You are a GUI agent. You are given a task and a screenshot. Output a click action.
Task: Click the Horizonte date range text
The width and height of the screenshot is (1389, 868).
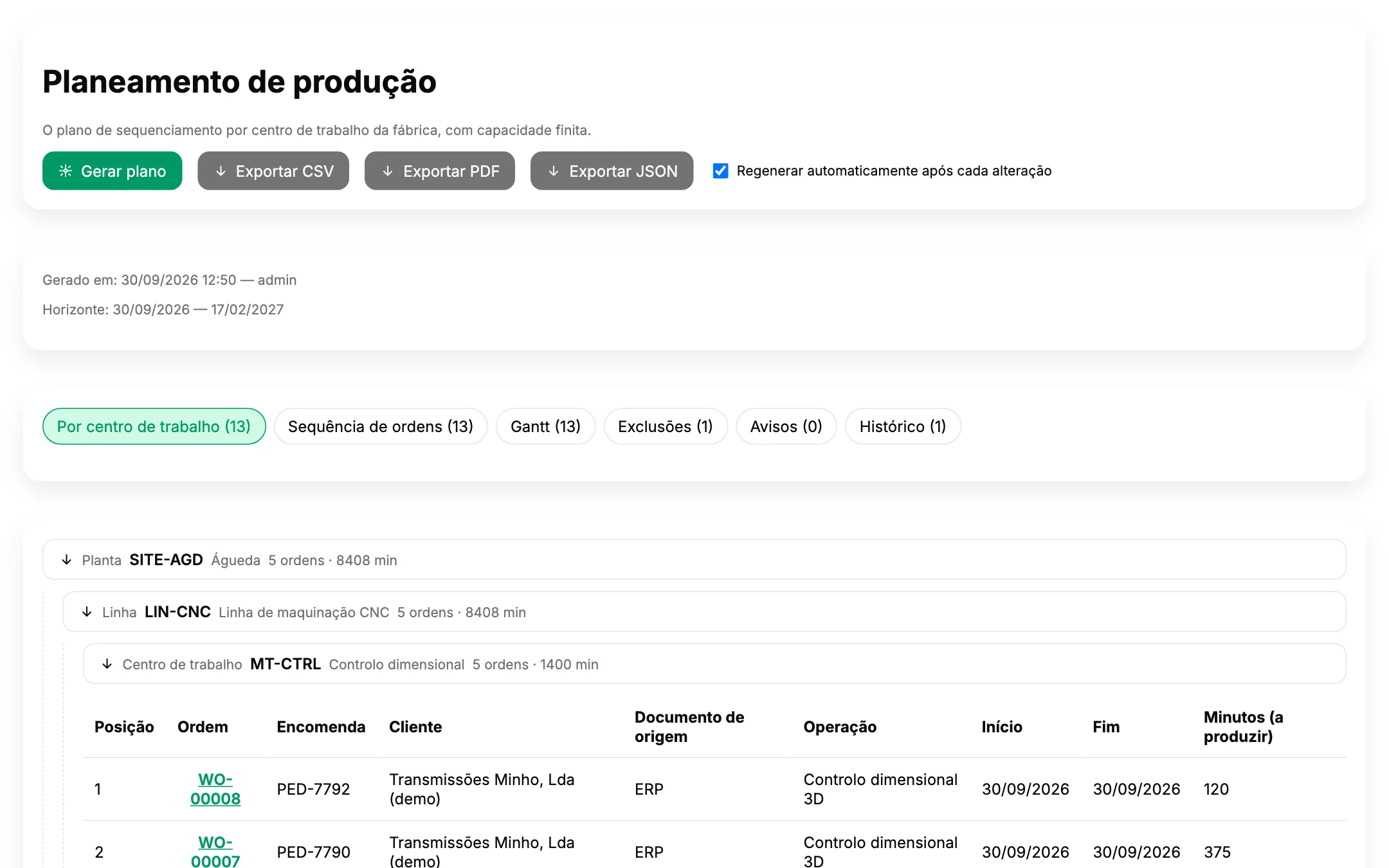163,310
